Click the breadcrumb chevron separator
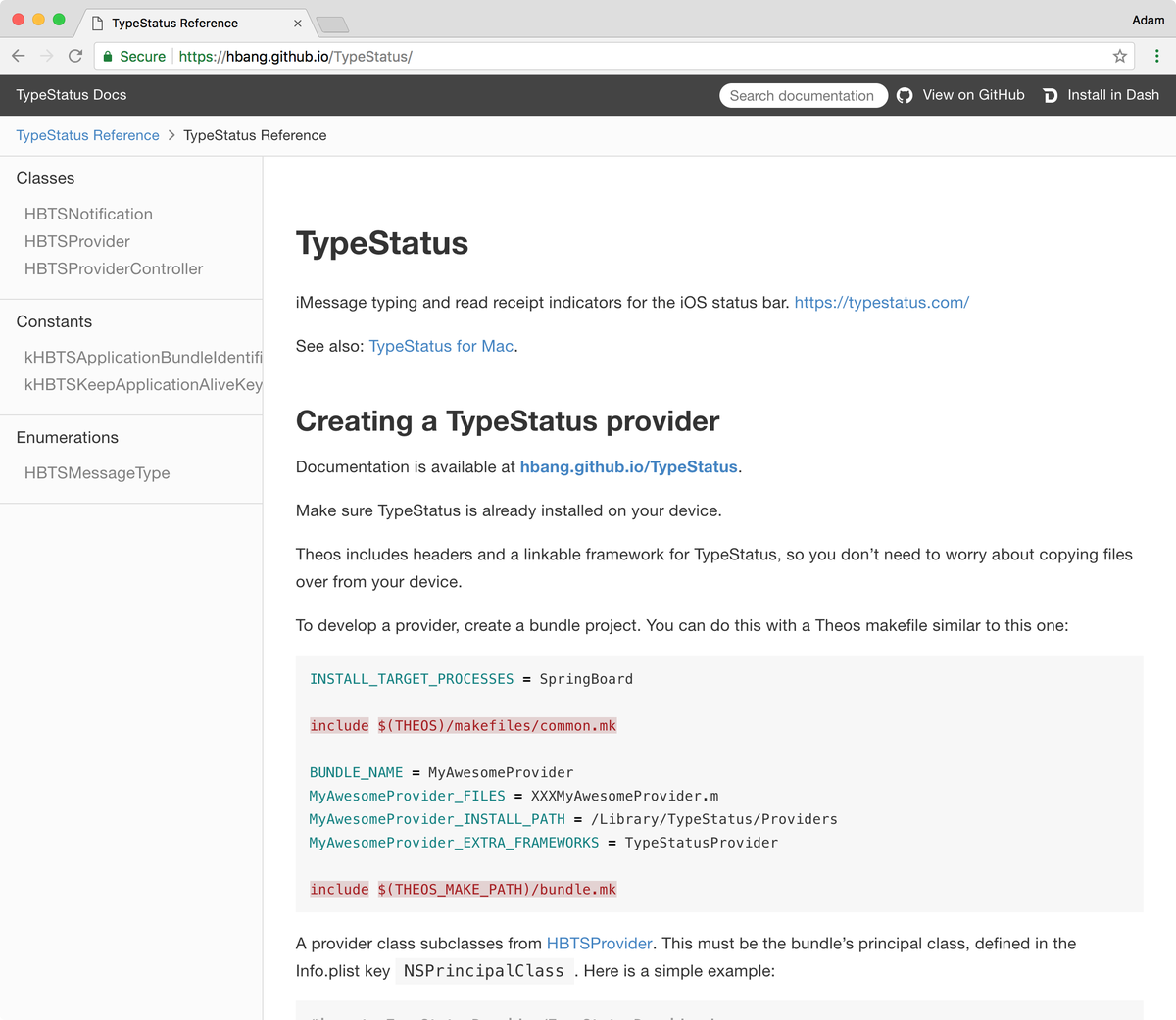 pyautogui.click(x=171, y=135)
